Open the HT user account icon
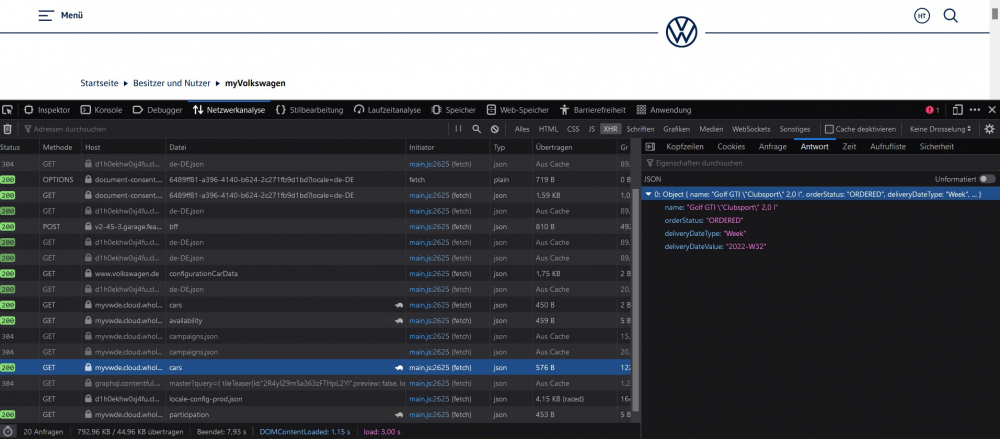This screenshot has height=439, width=1000. point(922,16)
